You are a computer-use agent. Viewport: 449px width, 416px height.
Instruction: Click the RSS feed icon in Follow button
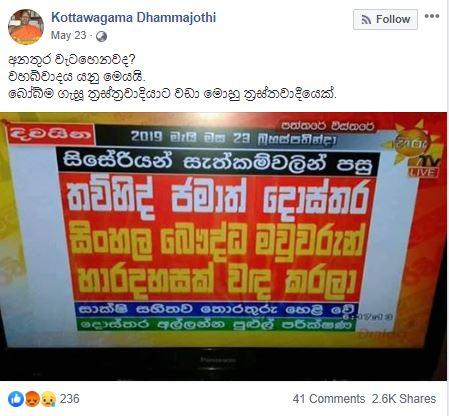coord(366,20)
